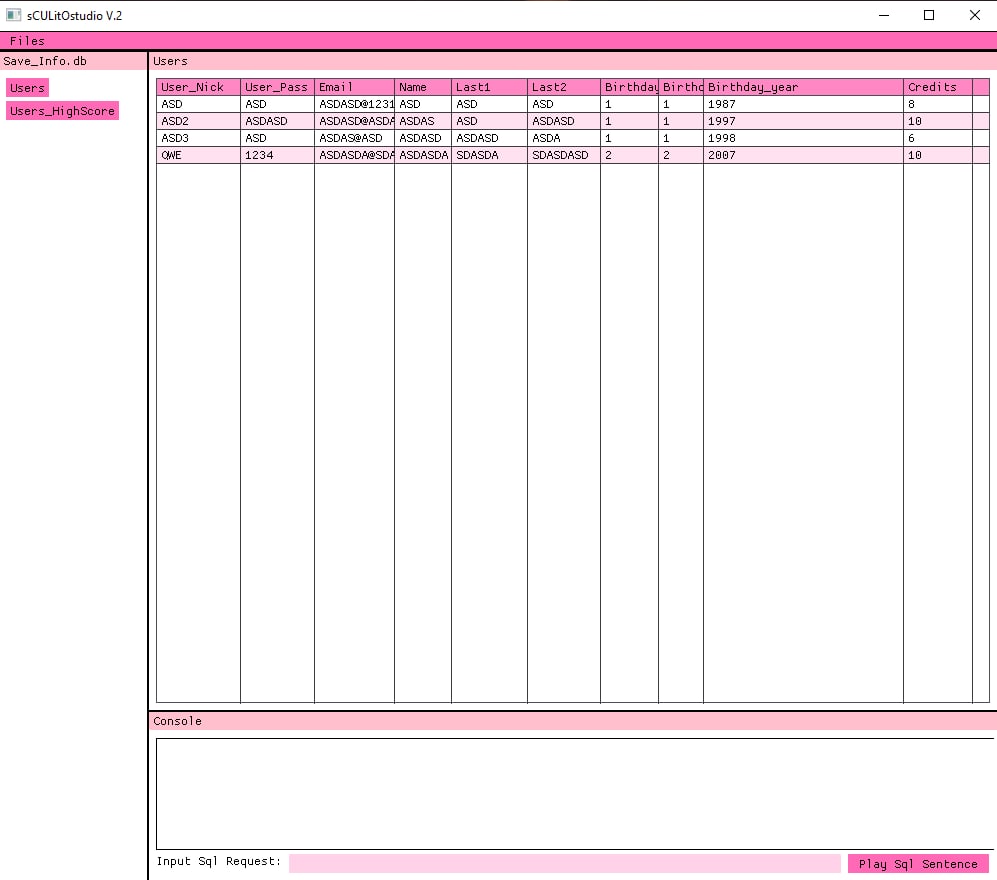Open the Users_HighScore table
This screenshot has height=880, width=997.
pos(62,111)
